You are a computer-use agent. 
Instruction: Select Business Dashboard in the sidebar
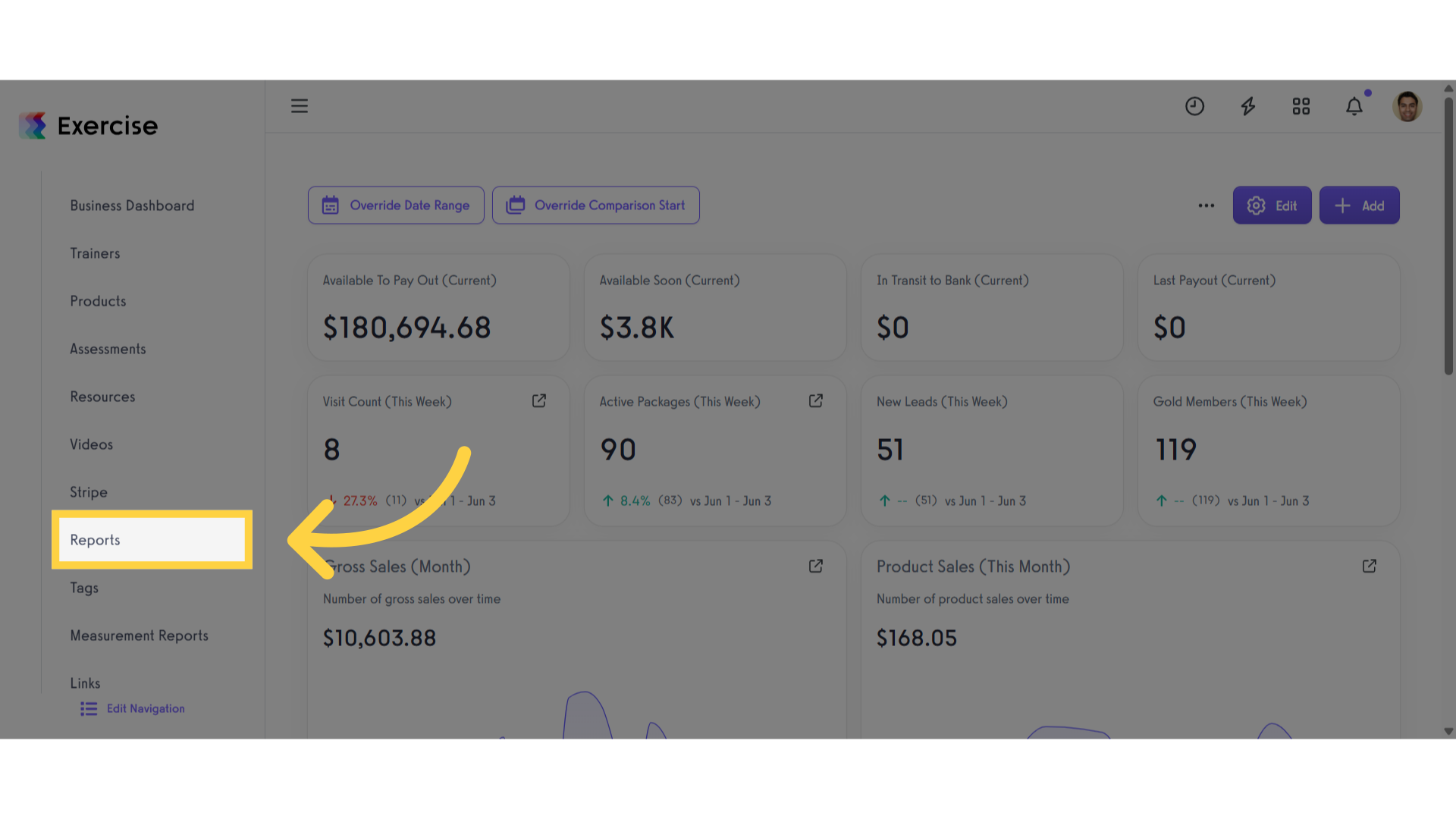(x=132, y=206)
